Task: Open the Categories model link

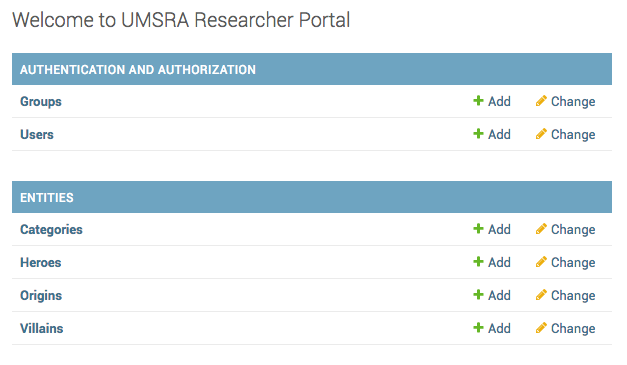Action: tap(51, 229)
